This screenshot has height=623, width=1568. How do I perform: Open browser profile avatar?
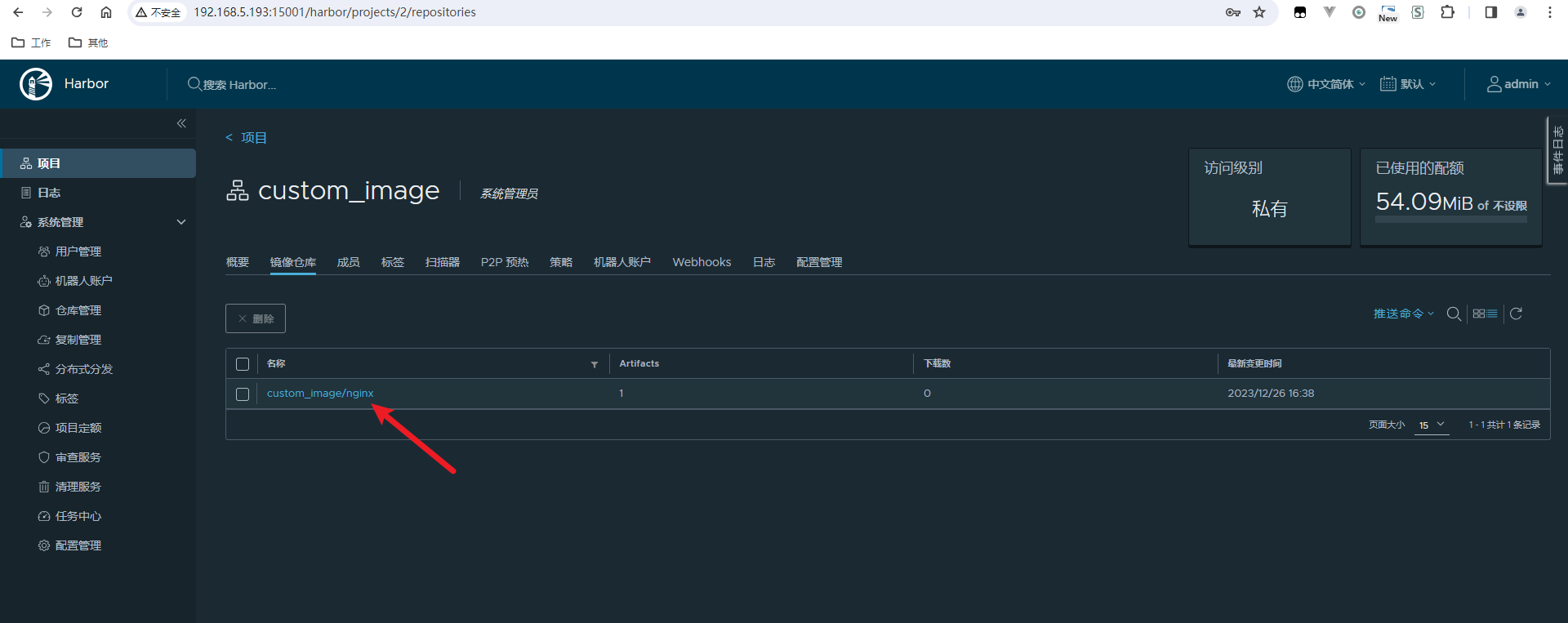(1521, 12)
